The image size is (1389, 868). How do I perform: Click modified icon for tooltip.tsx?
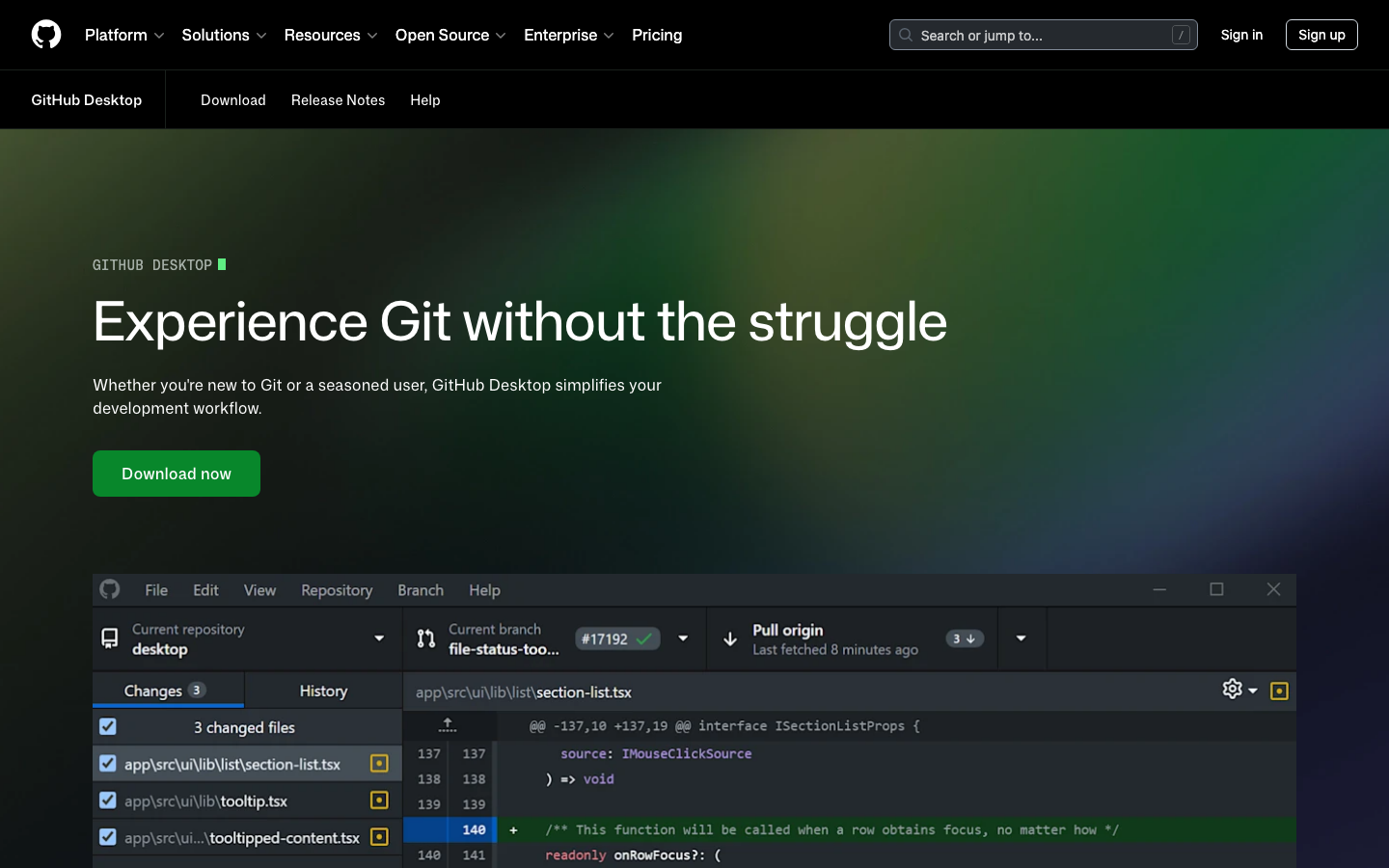379,800
